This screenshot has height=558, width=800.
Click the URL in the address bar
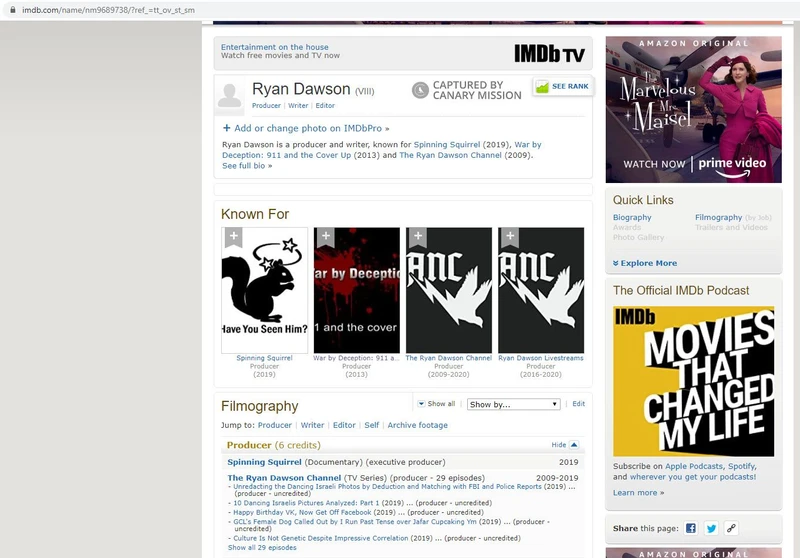[x=108, y=10]
